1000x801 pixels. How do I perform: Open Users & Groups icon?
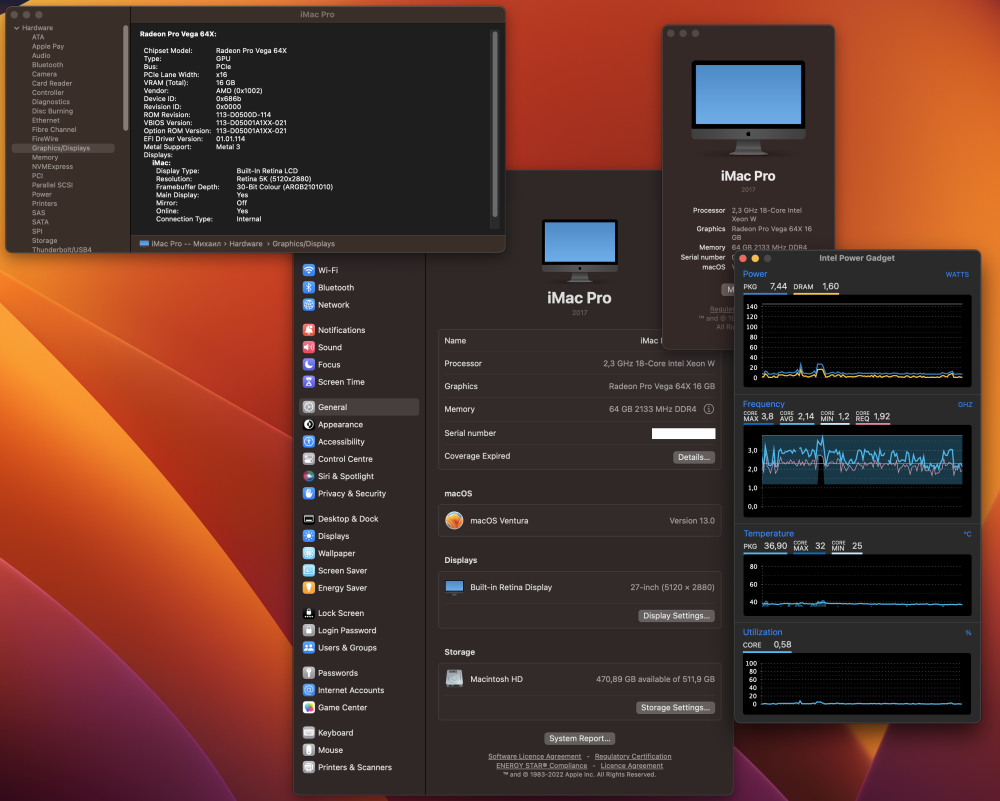[309, 647]
